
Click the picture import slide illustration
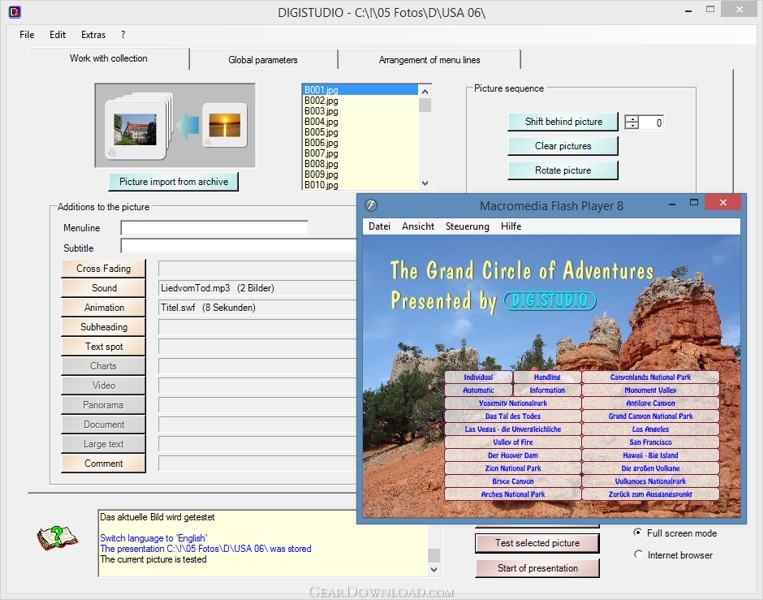tap(175, 126)
